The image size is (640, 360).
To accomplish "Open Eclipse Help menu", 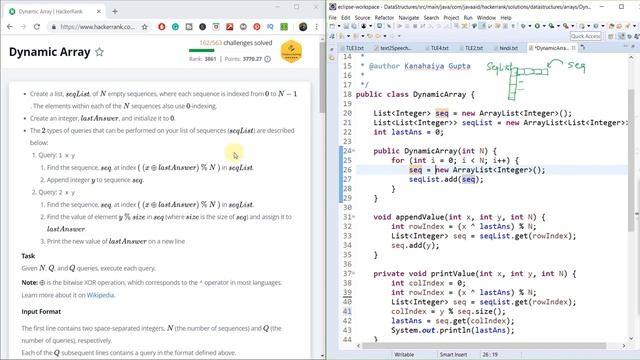I will [x=506, y=18].
